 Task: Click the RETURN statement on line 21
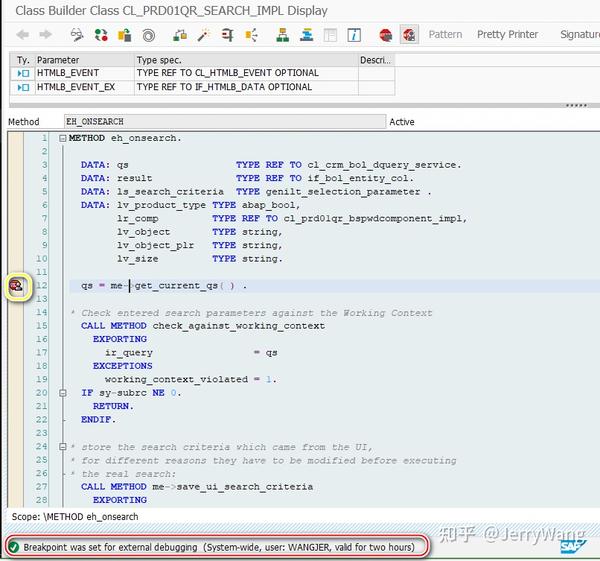pos(113,406)
